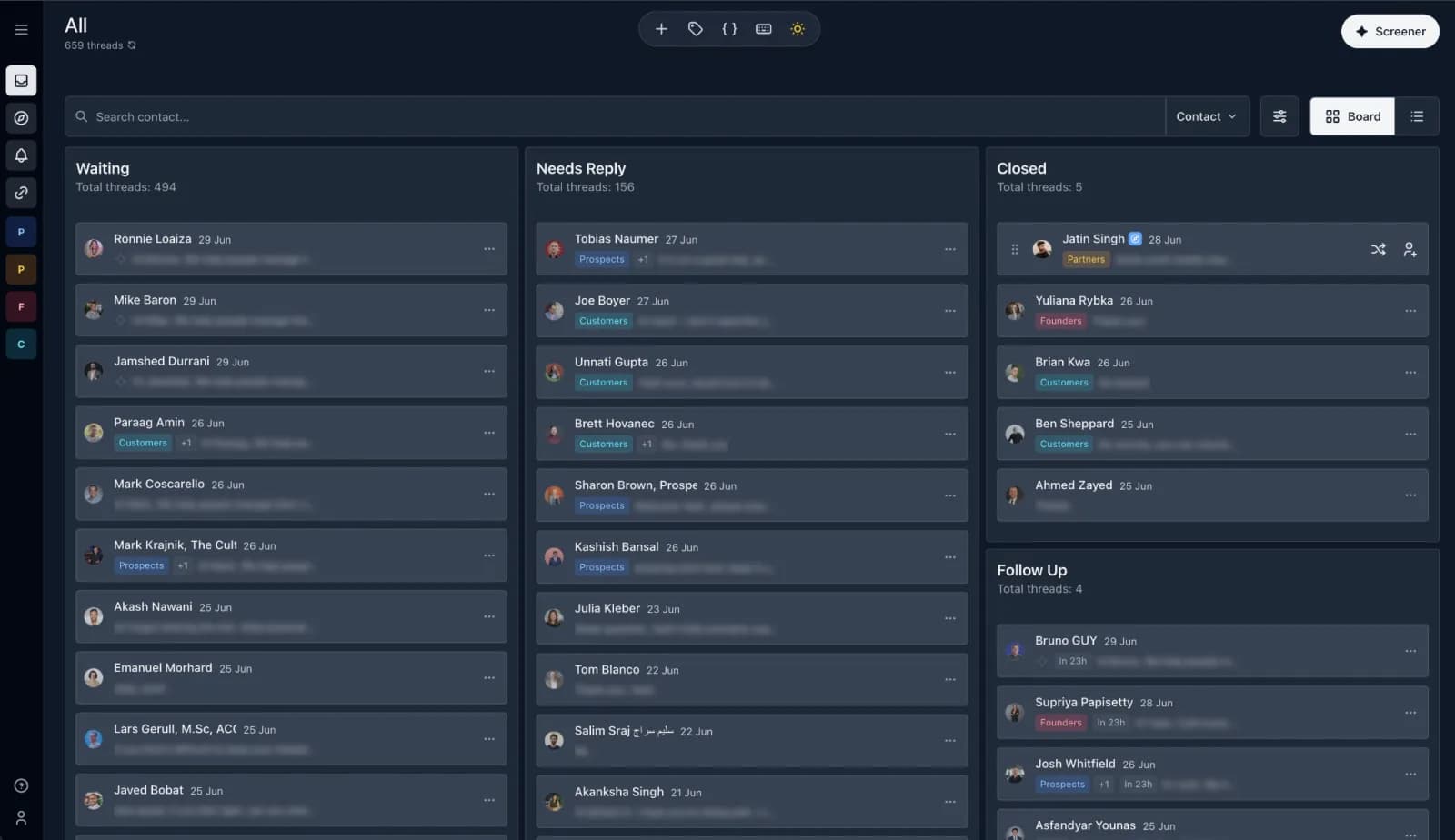Open the F workspace in sidebar
This screenshot has height=840, width=1455.
21,307
